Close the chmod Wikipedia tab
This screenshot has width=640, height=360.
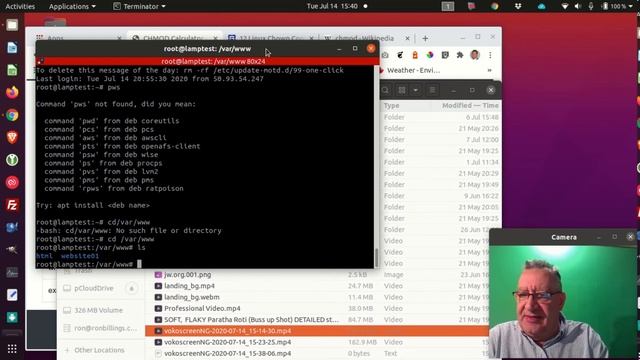coord(407,38)
